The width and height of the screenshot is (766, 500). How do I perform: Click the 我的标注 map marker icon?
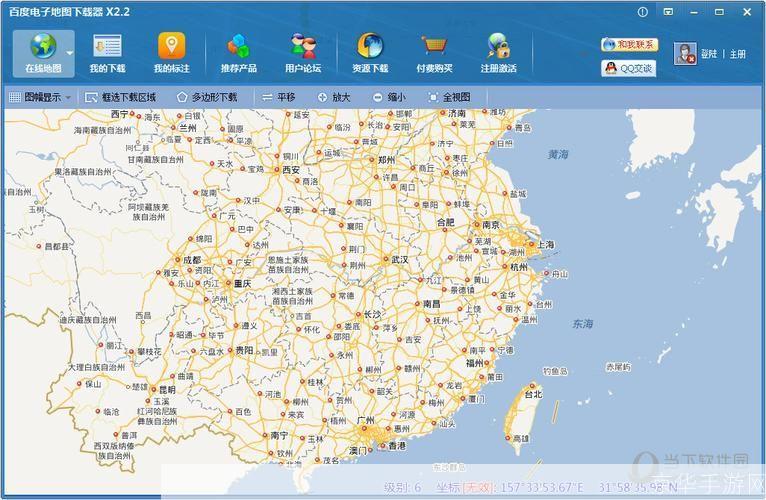click(x=171, y=47)
